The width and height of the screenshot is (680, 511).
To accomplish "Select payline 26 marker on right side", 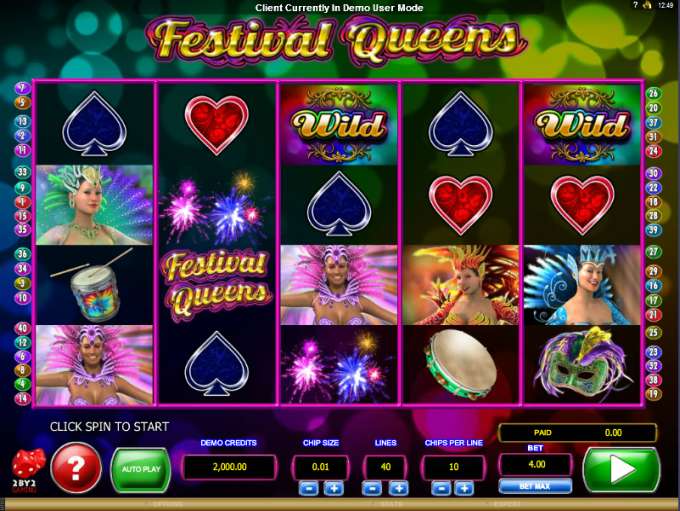I will tap(653, 93).
